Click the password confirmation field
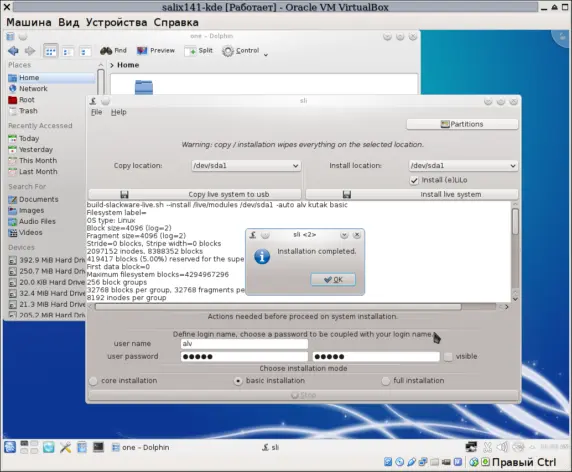Screen dimensions: 572x472 (x=376, y=357)
